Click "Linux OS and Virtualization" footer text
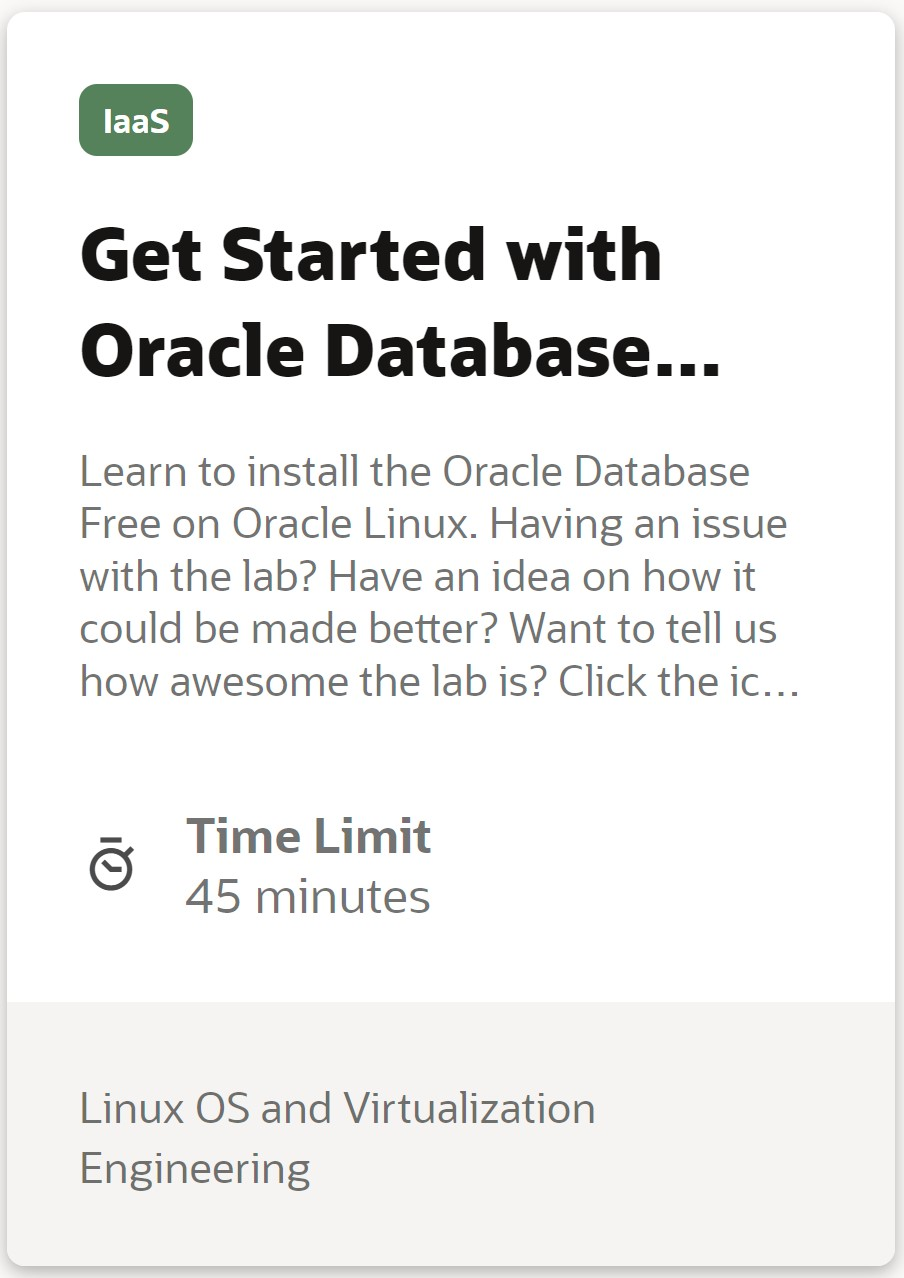 click(337, 1108)
